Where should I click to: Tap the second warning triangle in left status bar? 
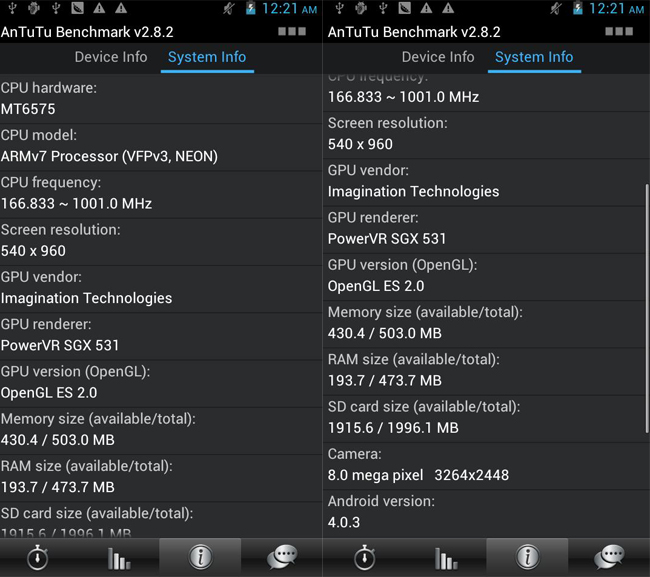click(x=121, y=8)
